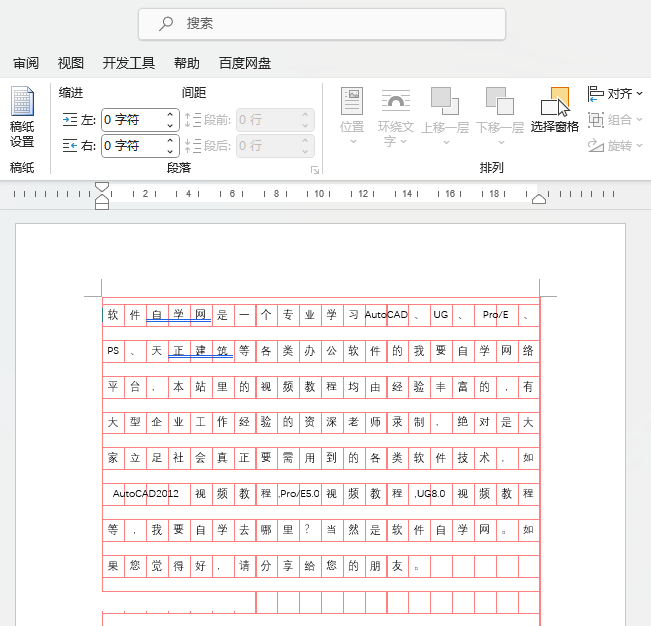This screenshot has width=651, height=626.
Task: Click the UG8.0 text in the document
Action: 431,494
